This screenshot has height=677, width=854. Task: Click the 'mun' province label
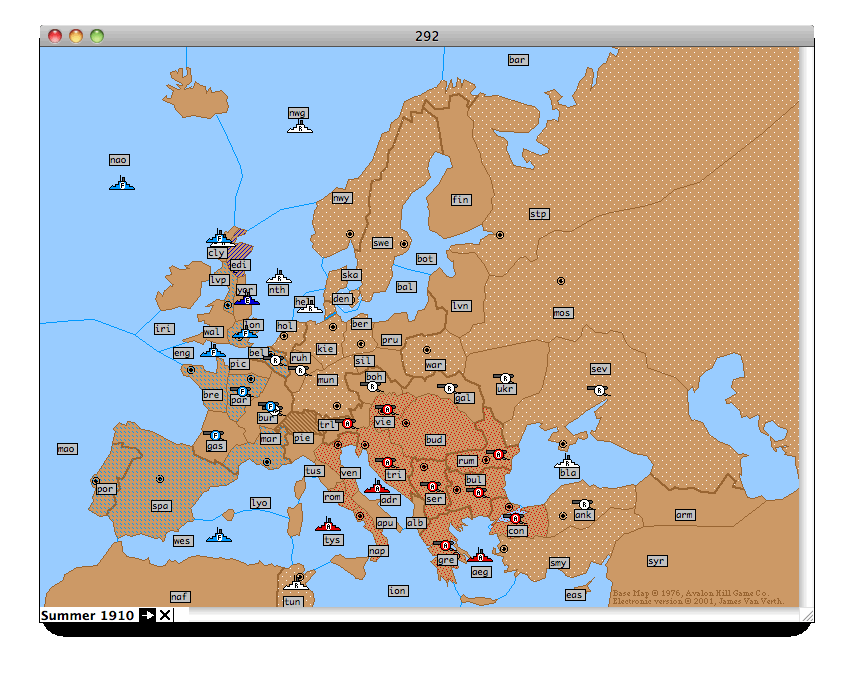(x=327, y=380)
